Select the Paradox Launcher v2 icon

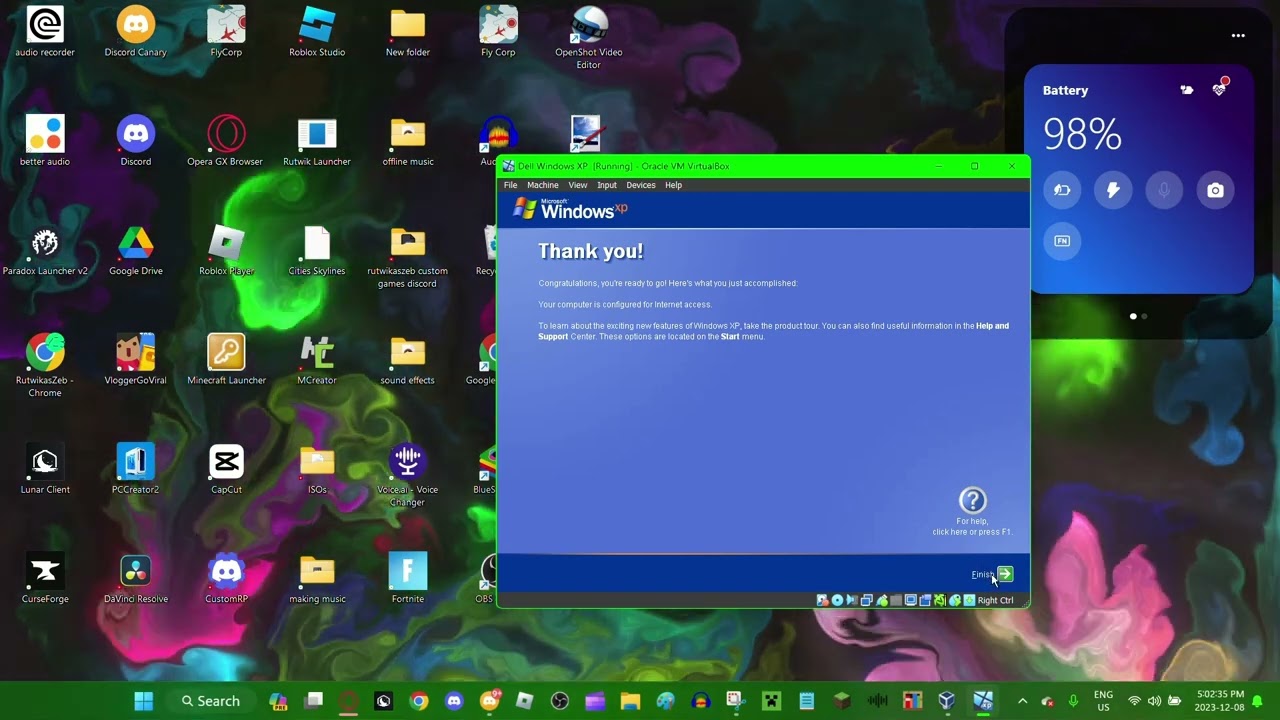coord(45,250)
